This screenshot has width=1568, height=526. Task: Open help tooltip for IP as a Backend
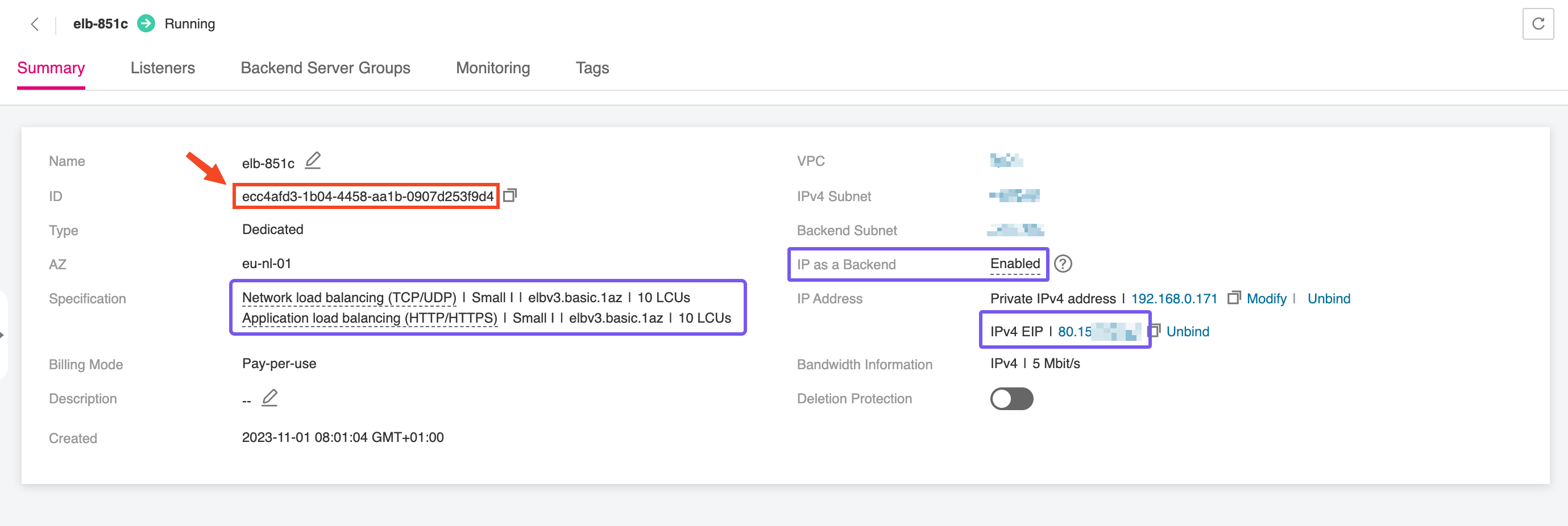1063,264
